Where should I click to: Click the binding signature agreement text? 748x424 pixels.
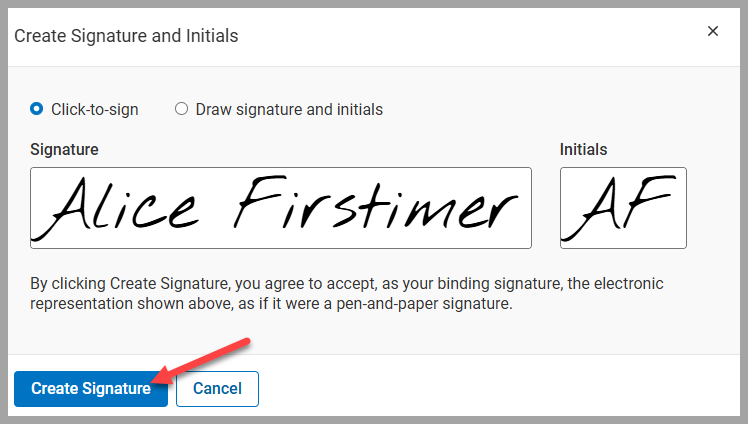click(x=347, y=293)
